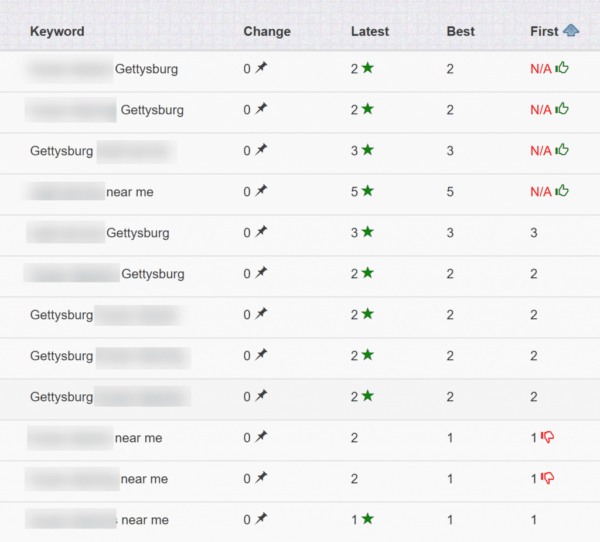The height and width of the screenshot is (542, 600).
Task: Click thumbs-up icon in the rank 5 row
Action: (562, 191)
